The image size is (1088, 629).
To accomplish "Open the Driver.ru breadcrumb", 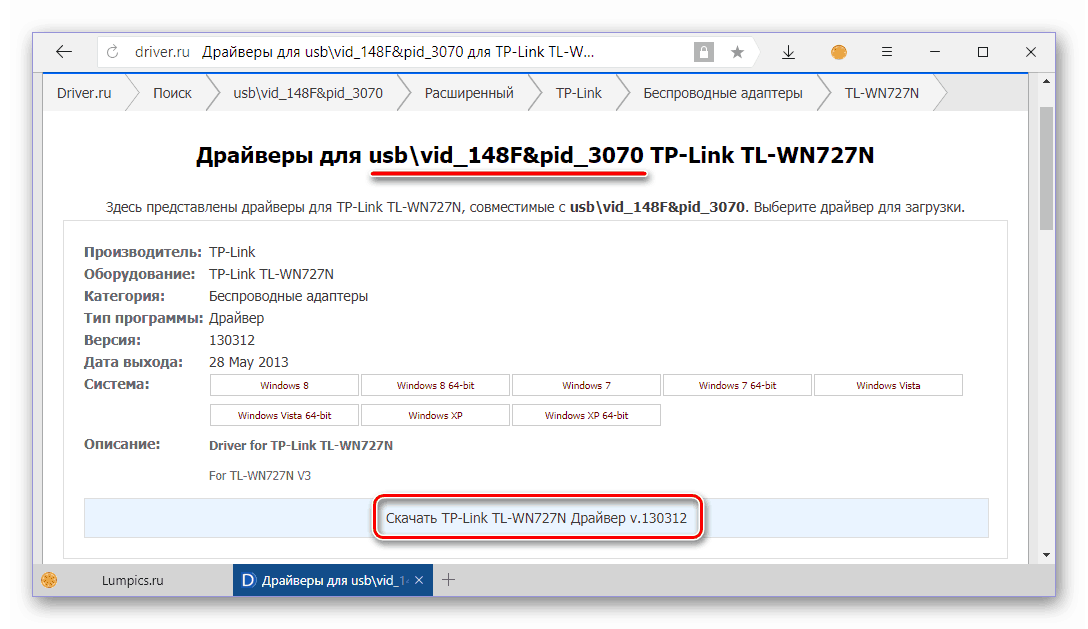I will tap(84, 93).
